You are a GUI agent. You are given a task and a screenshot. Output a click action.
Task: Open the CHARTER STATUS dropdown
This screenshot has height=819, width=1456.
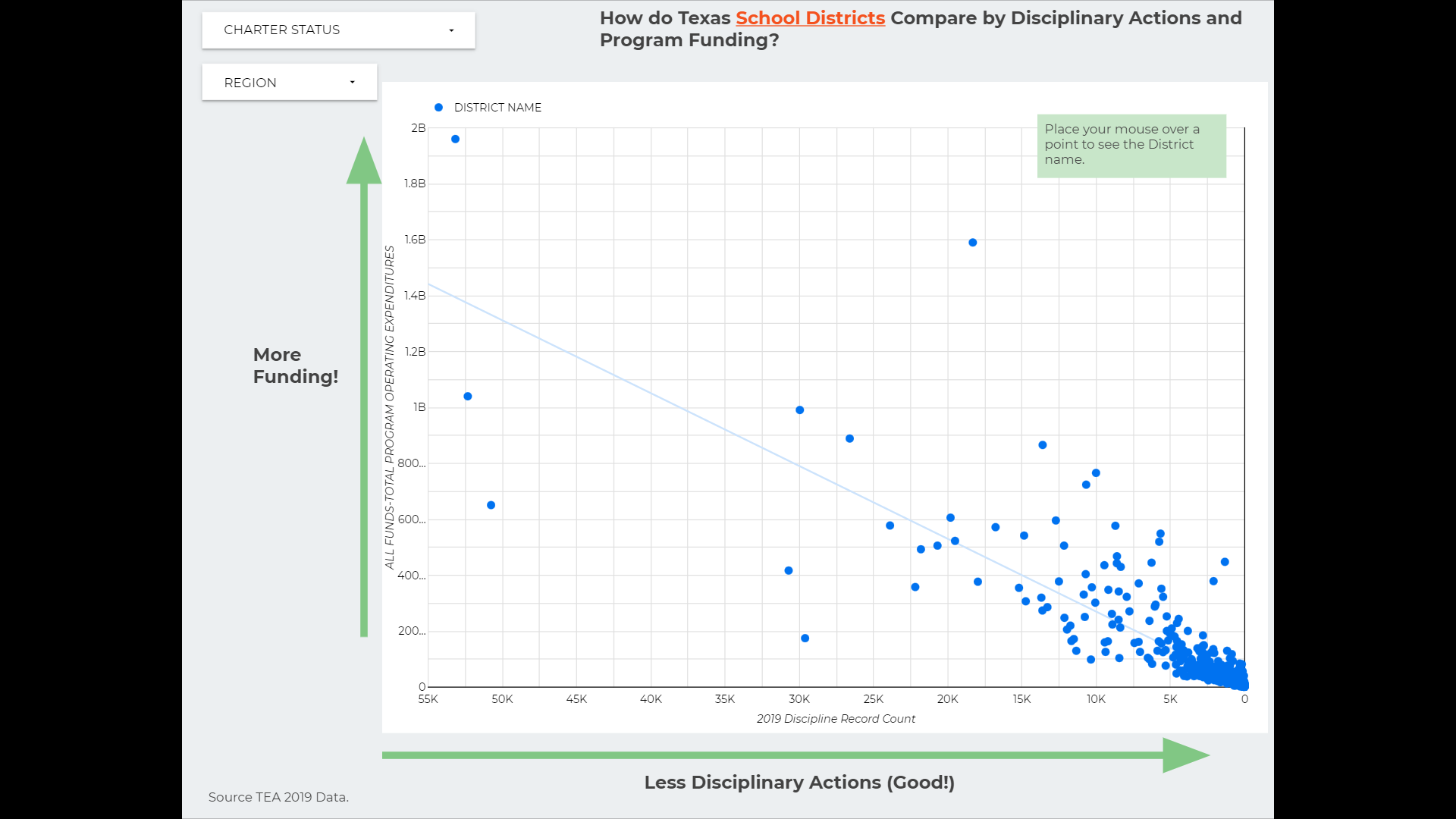tap(338, 30)
